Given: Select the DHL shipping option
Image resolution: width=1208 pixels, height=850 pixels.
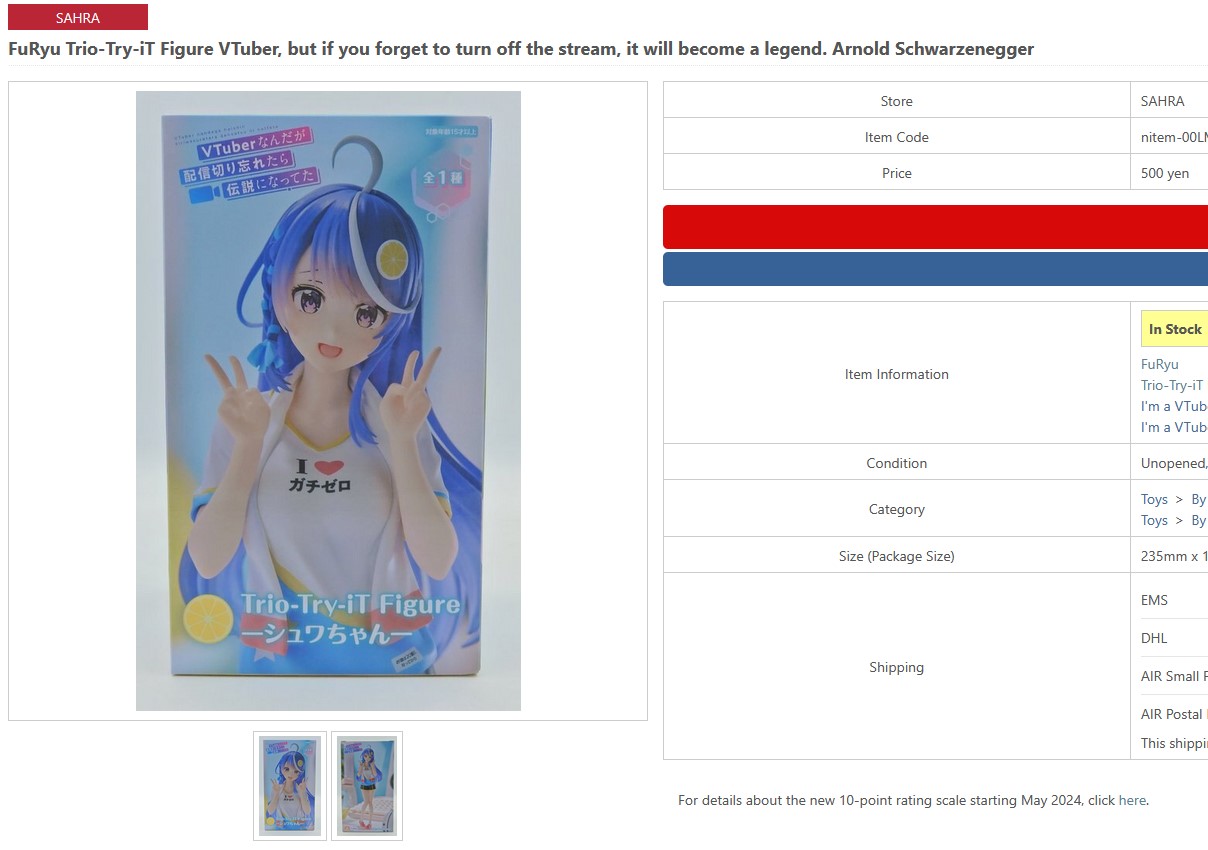Looking at the screenshot, I should (x=1154, y=638).
